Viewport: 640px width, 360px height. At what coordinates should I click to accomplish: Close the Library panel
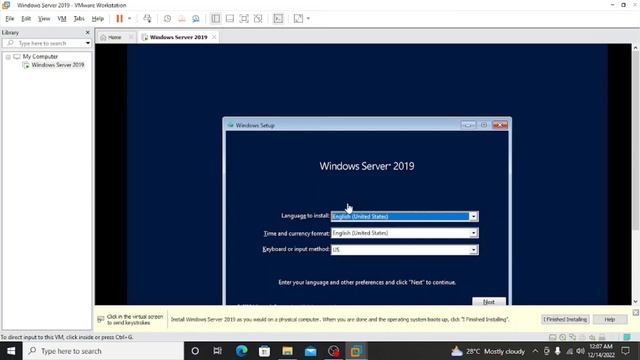pyautogui.click(x=87, y=32)
